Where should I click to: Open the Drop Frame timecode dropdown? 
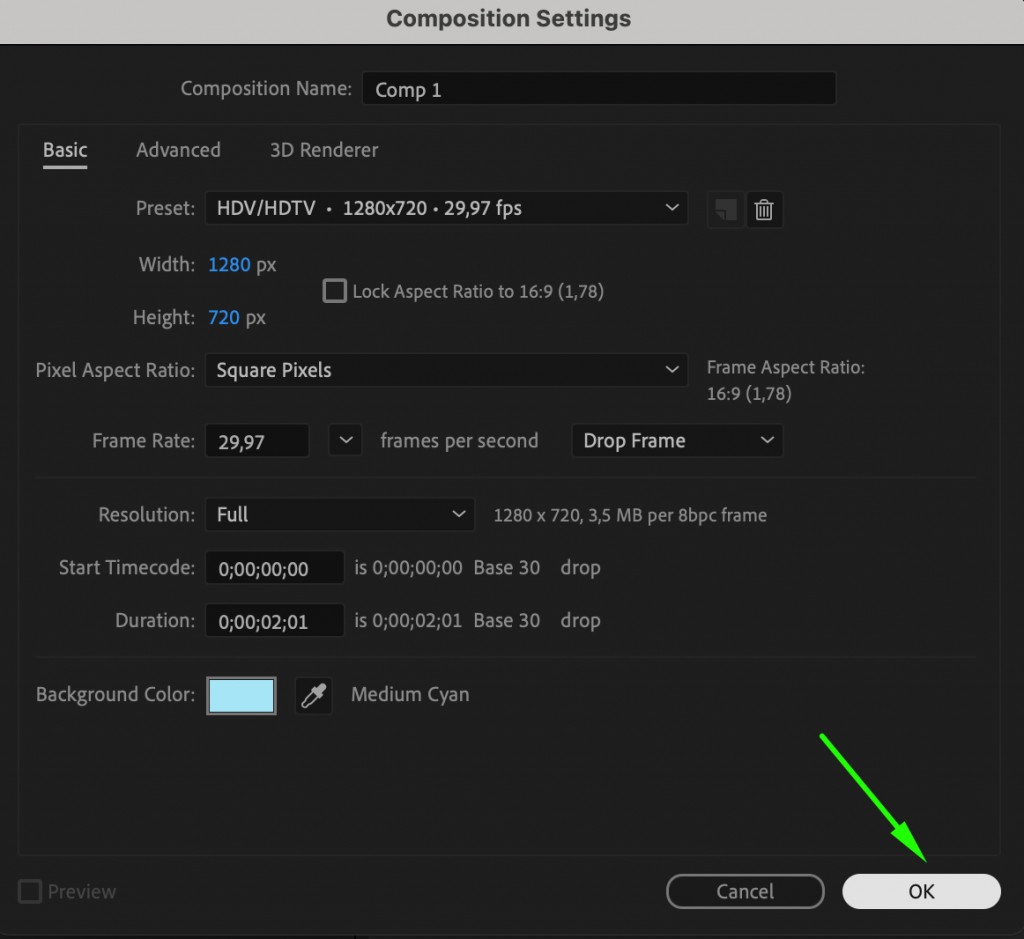(x=677, y=440)
